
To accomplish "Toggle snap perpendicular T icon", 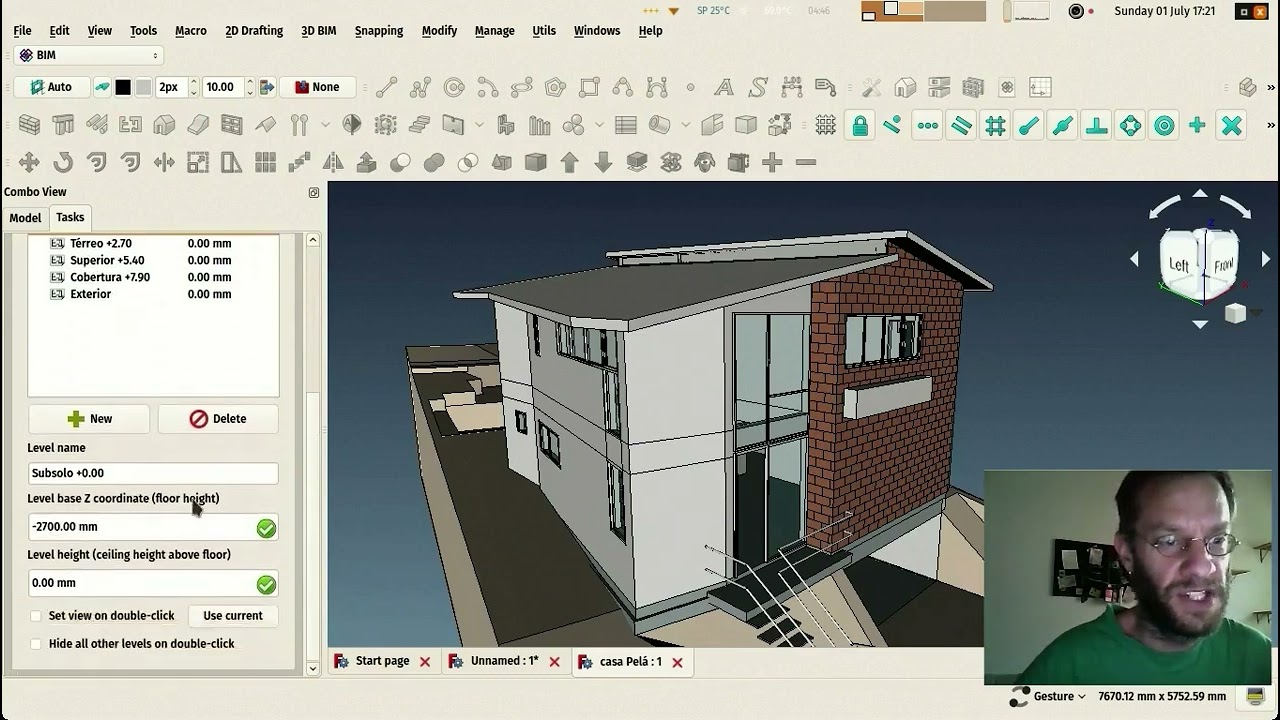I will pyautogui.click(x=1096, y=125).
